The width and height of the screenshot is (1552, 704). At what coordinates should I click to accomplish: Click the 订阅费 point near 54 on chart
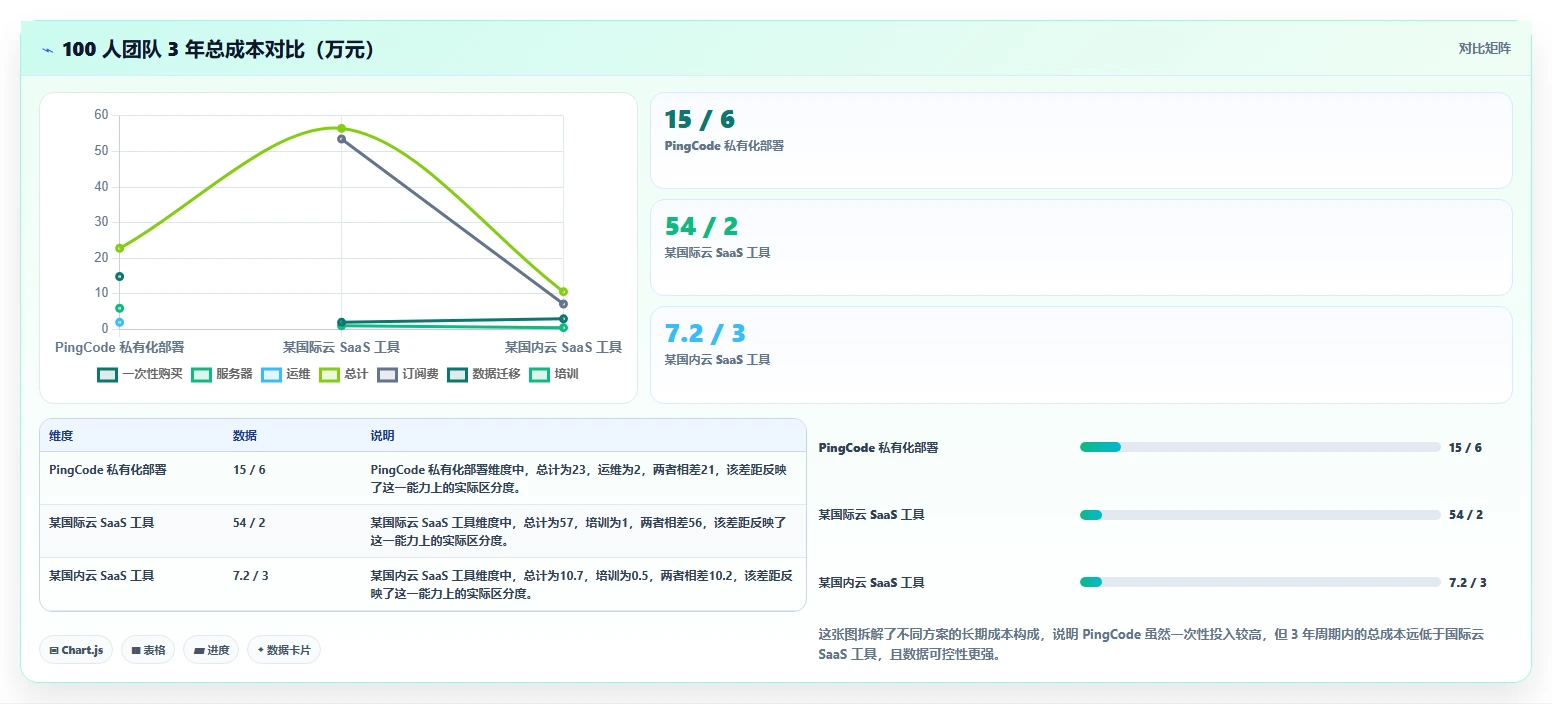[x=341, y=139]
